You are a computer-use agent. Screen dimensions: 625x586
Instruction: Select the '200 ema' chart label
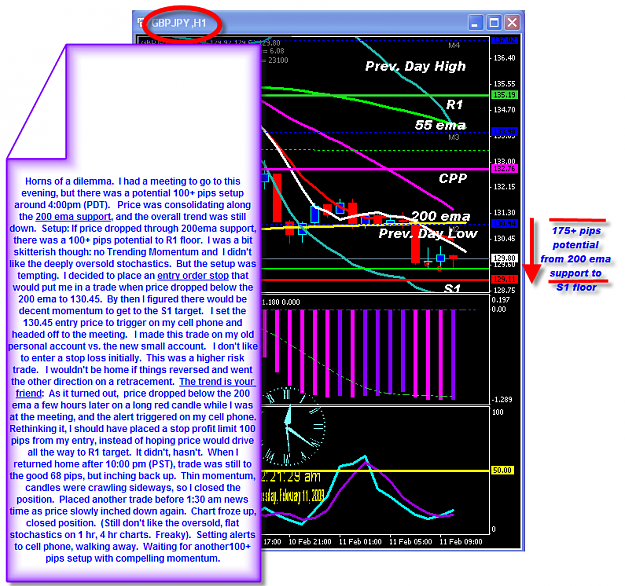click(440, 216)
